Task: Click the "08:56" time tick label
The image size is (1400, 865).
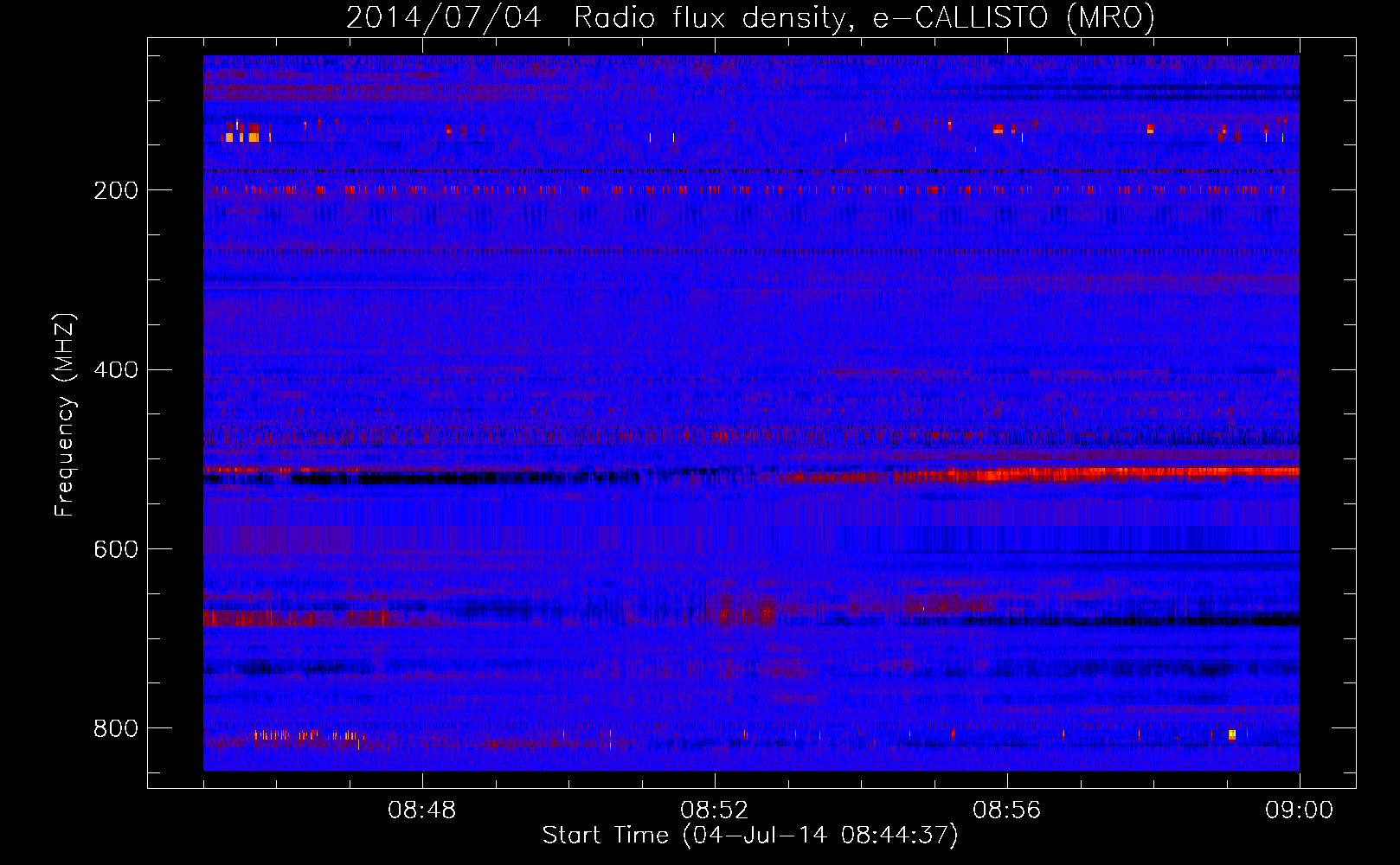Action: (x=1006, y=811)
